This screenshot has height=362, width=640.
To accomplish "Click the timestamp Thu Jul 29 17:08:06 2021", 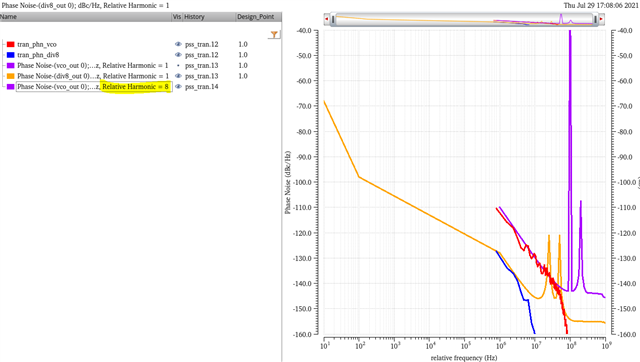I will 601,5.
